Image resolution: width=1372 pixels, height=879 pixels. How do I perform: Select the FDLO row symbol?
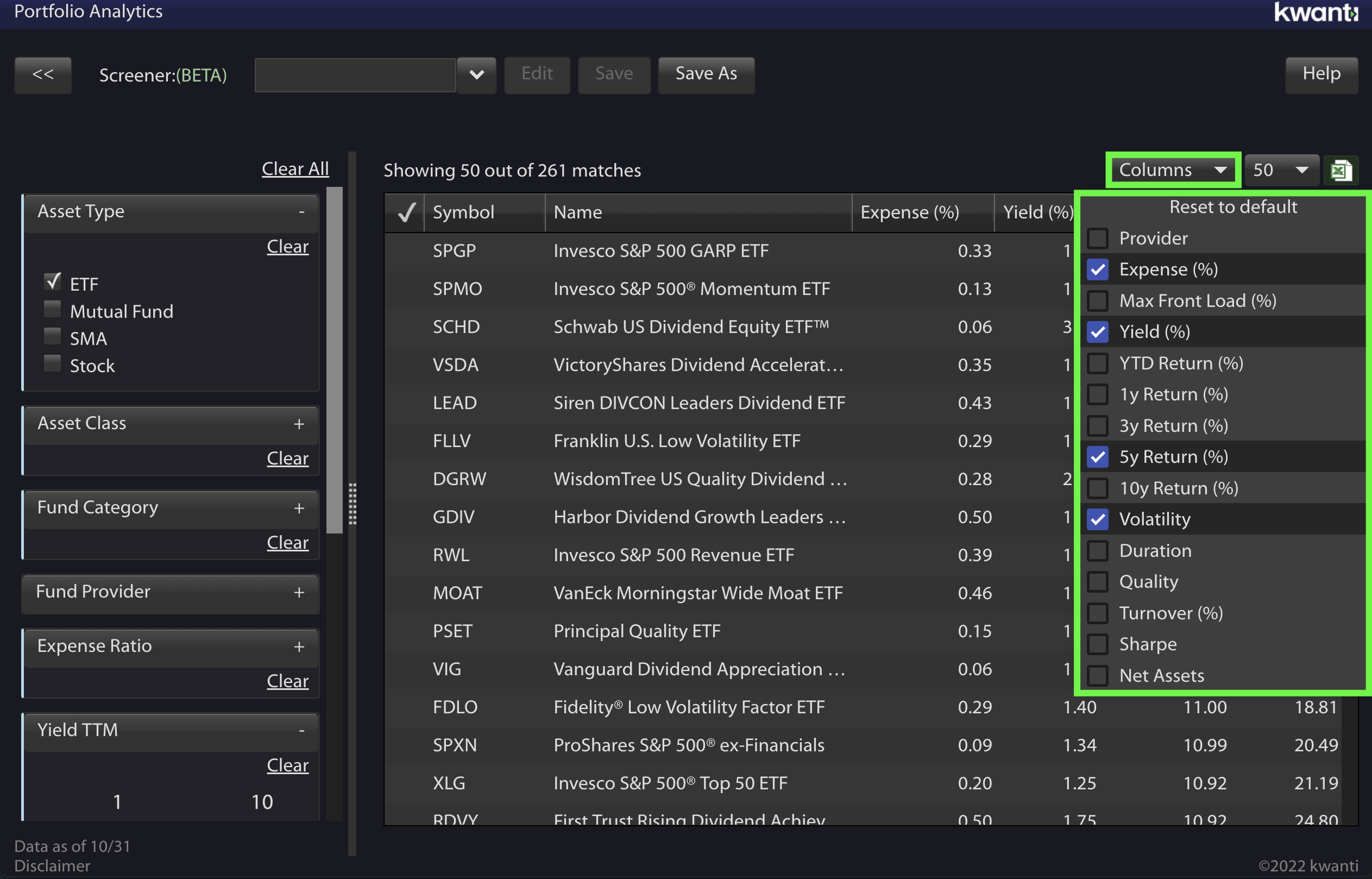click(455, 707)
